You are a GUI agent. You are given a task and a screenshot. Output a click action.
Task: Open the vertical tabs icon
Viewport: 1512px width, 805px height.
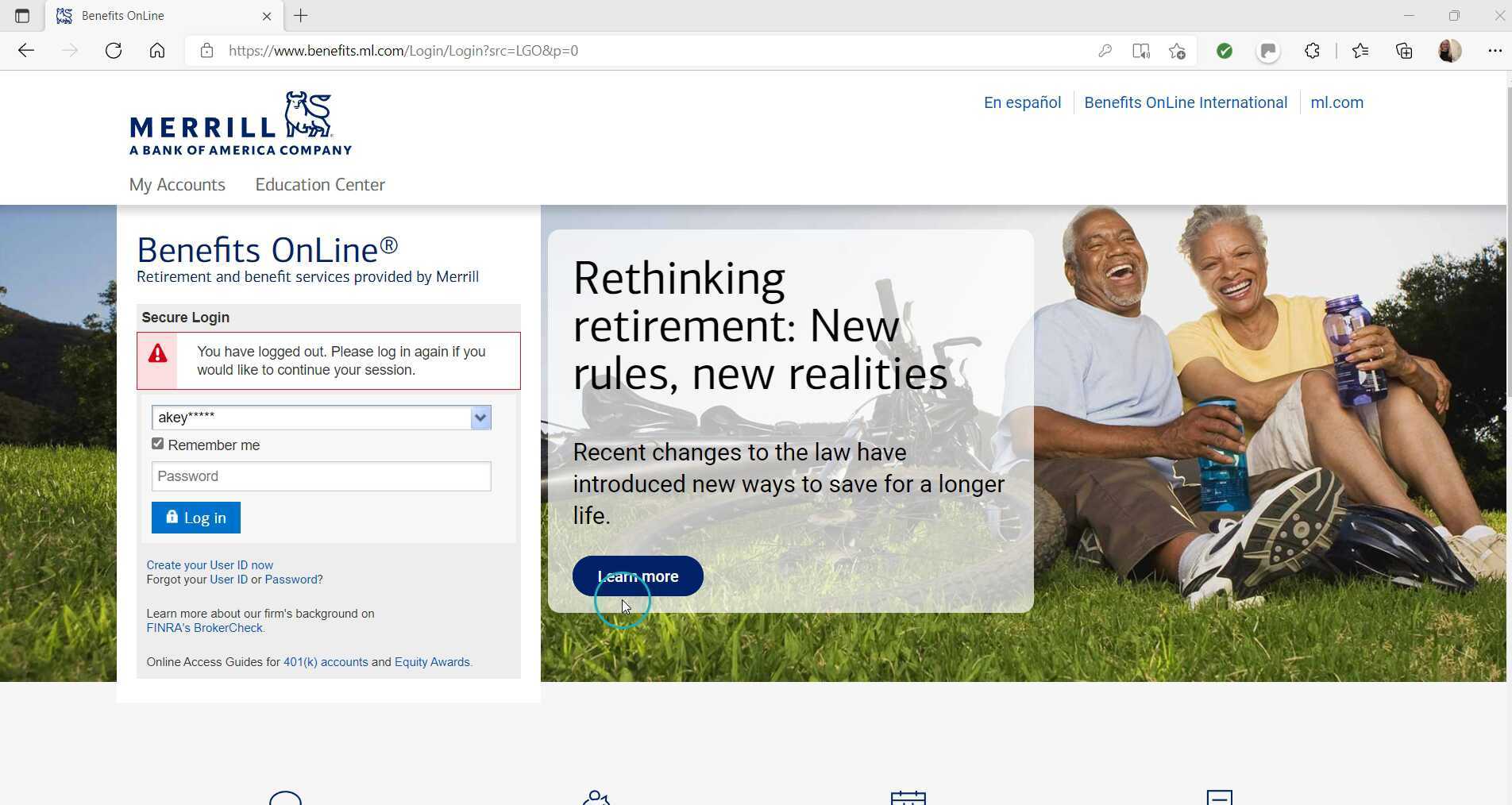(x=21, y=15)
